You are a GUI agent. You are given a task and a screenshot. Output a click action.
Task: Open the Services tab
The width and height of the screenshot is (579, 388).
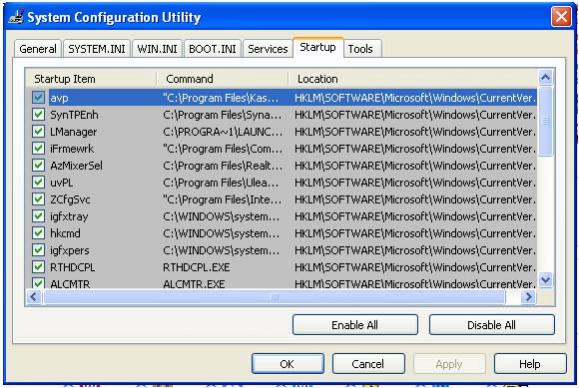[268, 49]
